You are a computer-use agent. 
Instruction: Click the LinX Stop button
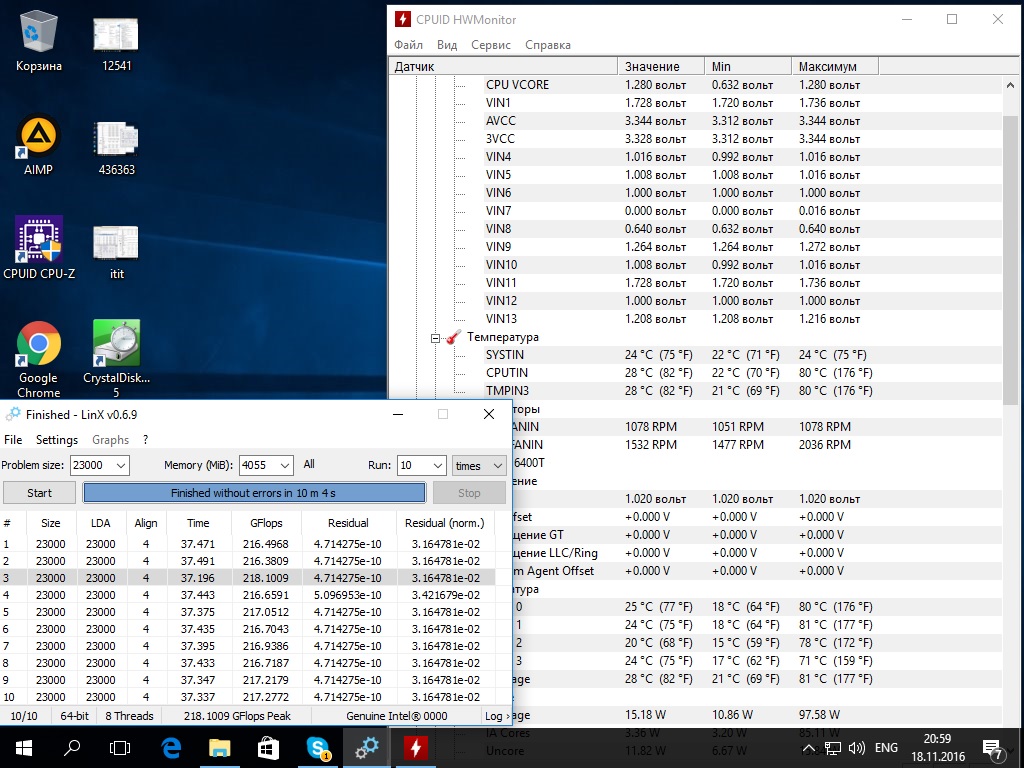tap(469, 493)
